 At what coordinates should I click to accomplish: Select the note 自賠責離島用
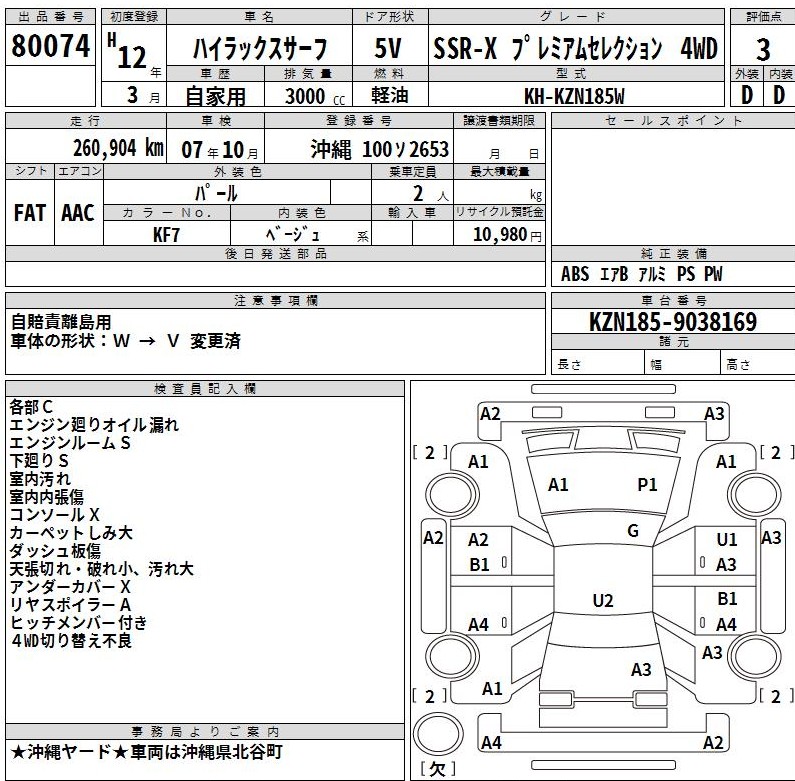tap(61, 322)
